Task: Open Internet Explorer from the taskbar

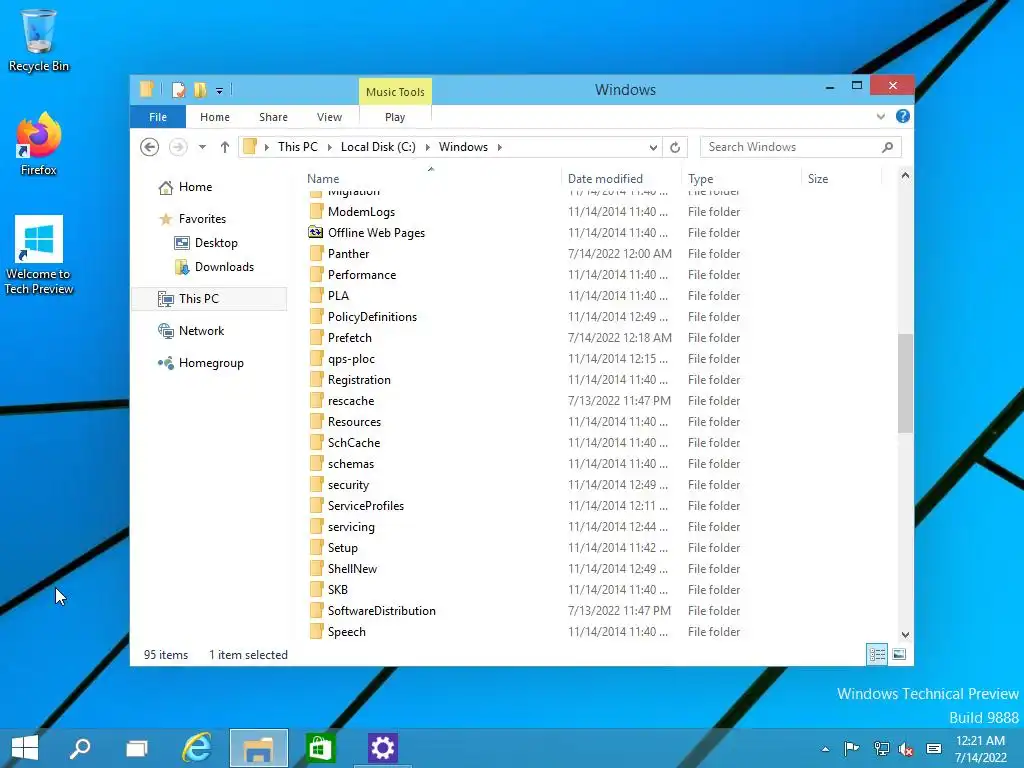Action: [x=197, y=748]
